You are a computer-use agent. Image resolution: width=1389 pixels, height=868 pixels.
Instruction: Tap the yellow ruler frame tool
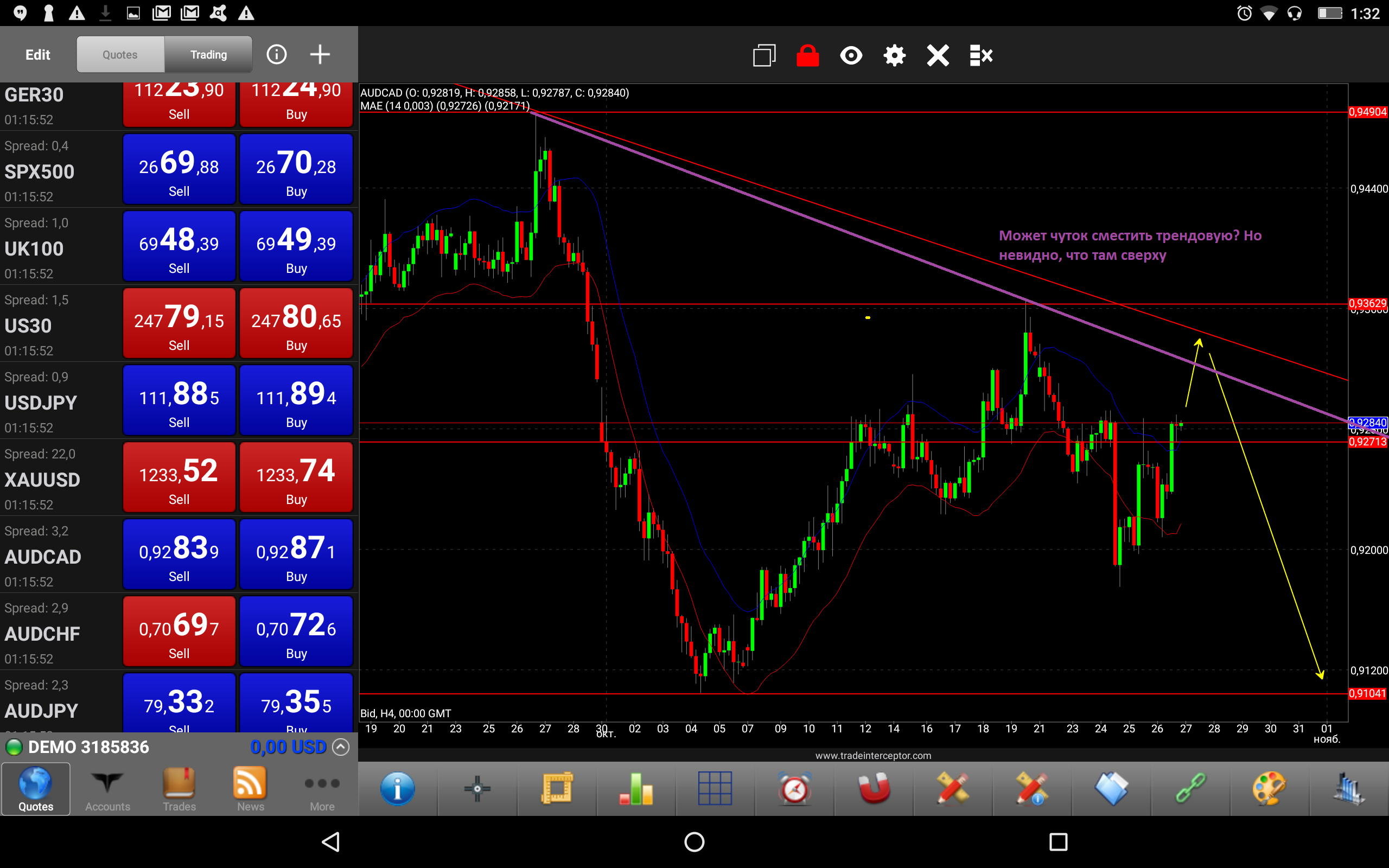coord(557,788)
